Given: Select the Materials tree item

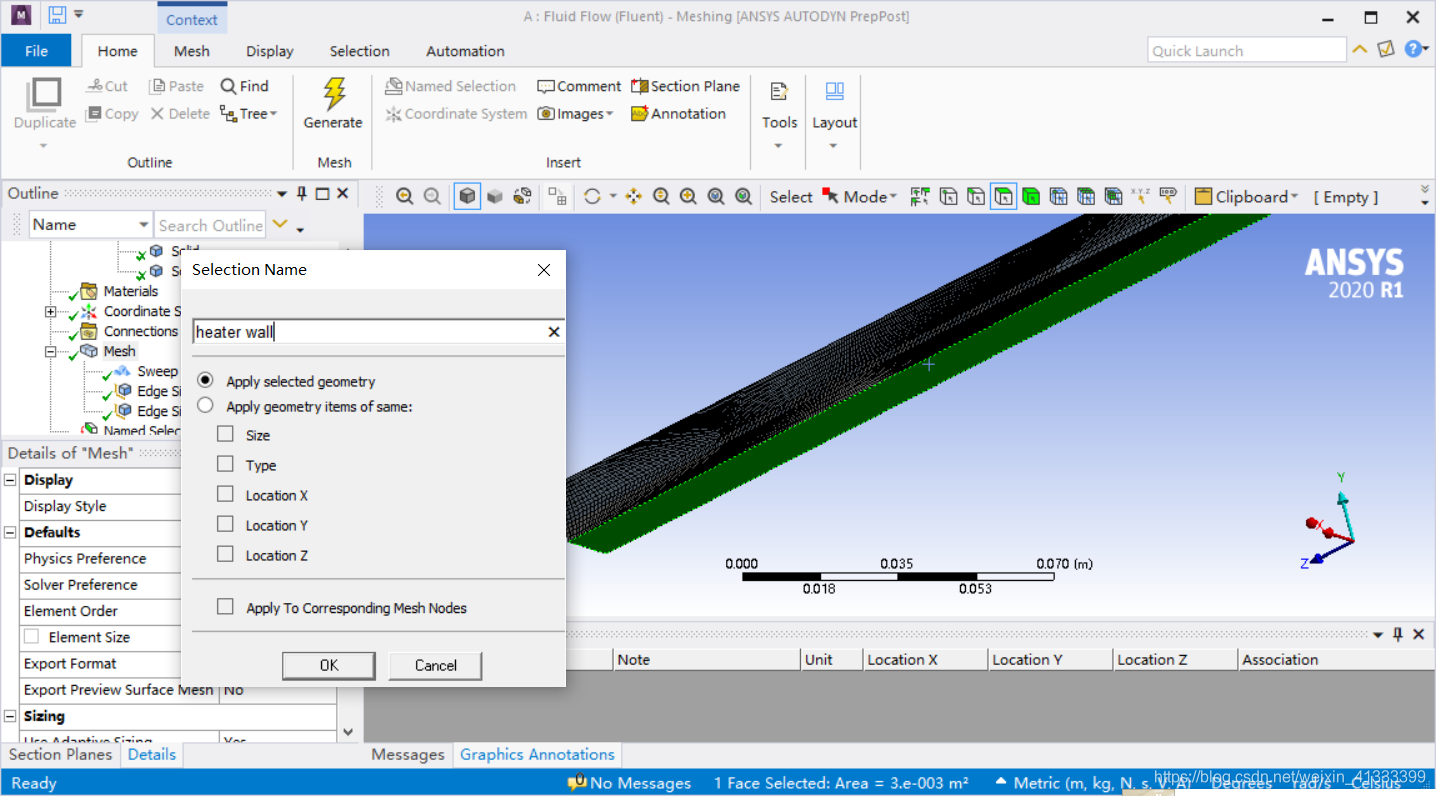Looking at the screenshot, I should click(131, 291).
